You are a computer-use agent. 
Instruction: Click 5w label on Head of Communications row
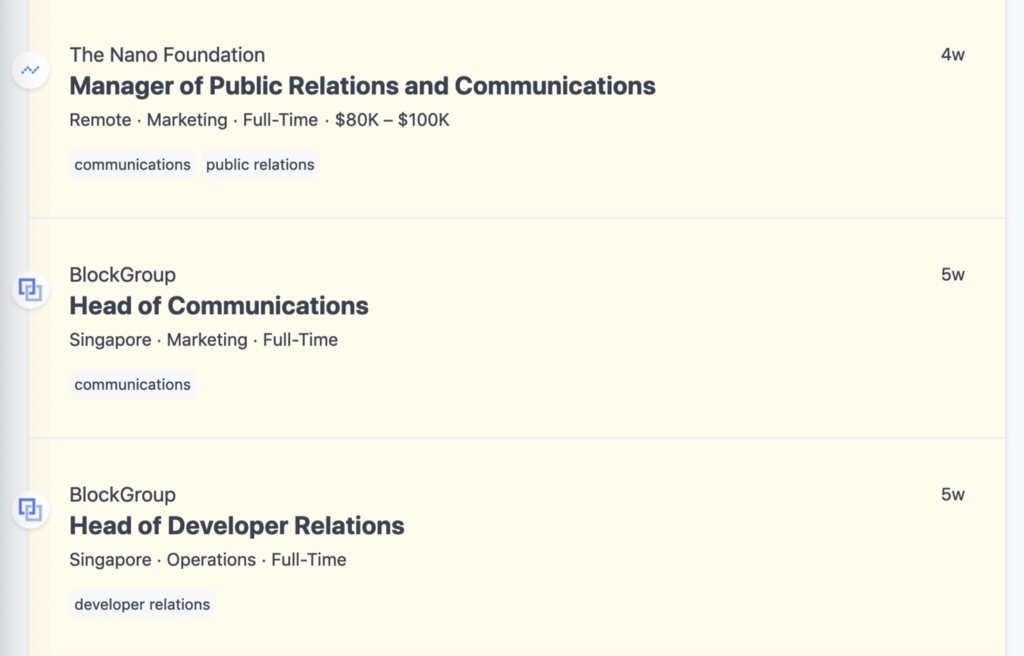(x=952, y=275)
